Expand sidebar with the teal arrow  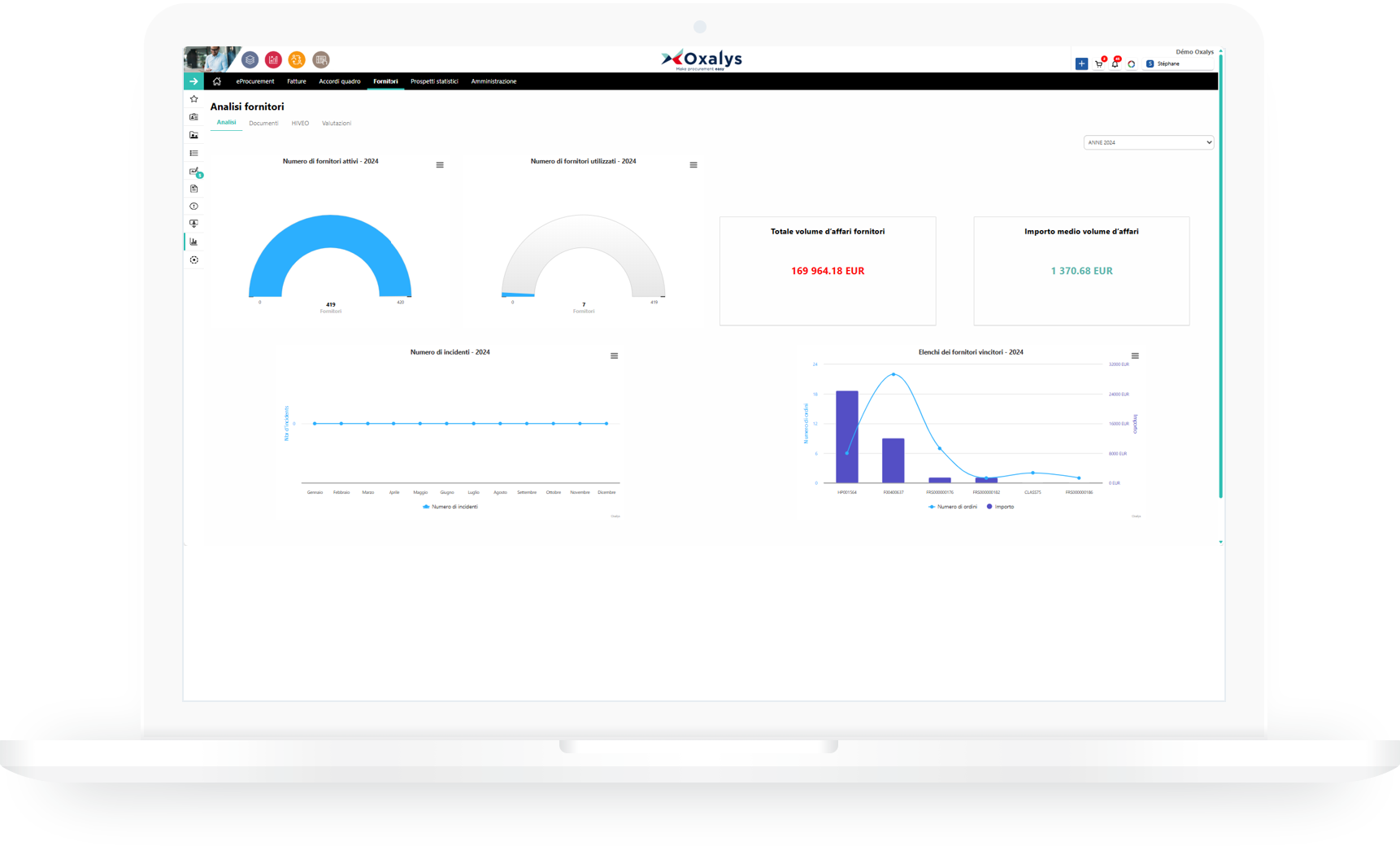[193, 81]
